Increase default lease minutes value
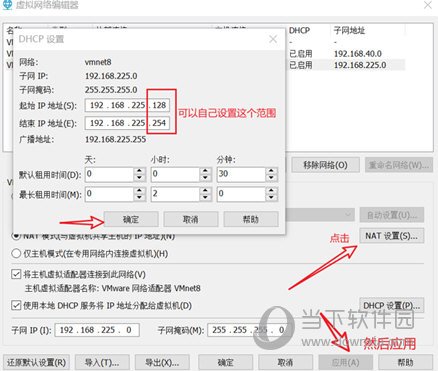 271,171
